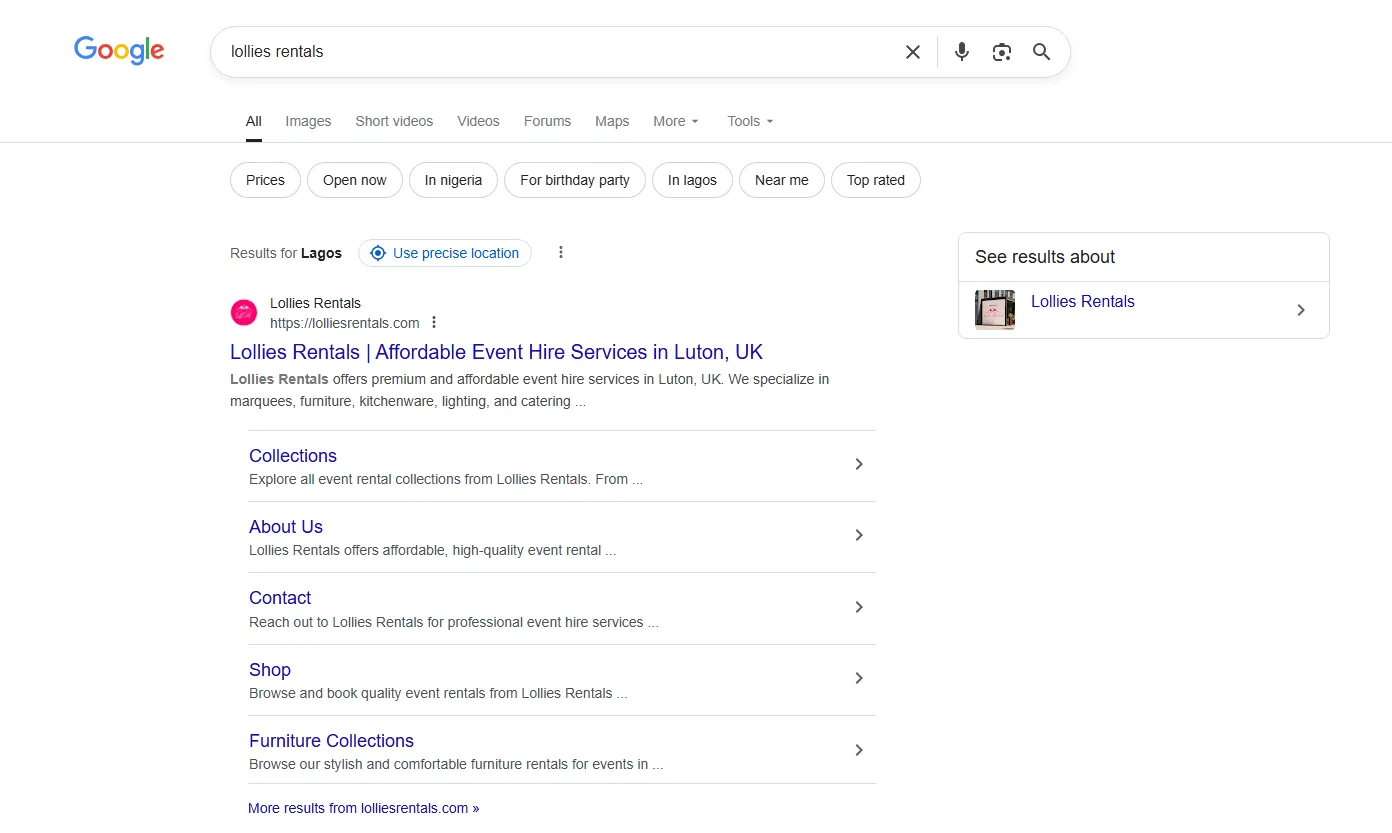Expand the Furniture Collections row chevron
The image size is (1392, 833).
click(x=858, y=750)
